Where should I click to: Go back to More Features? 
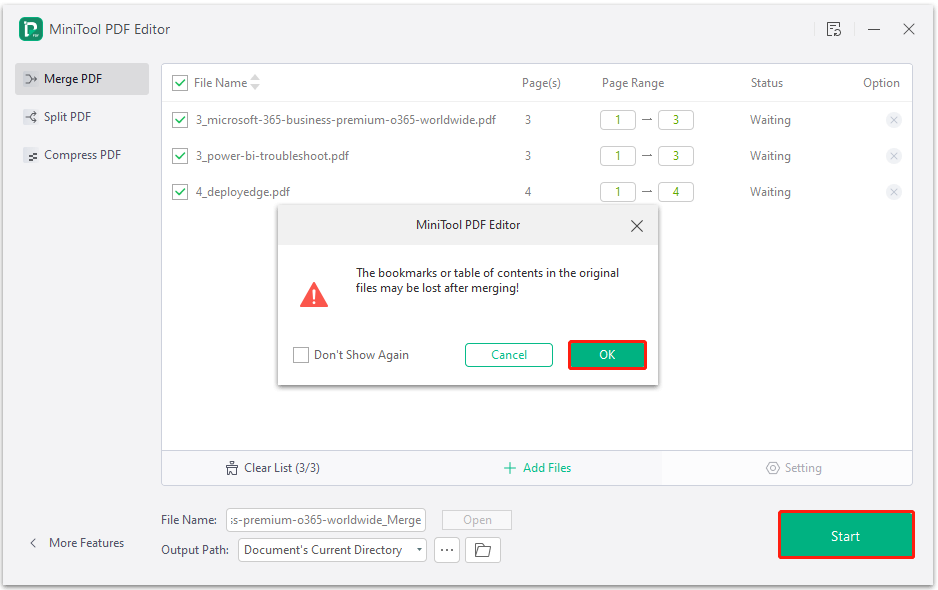tap(77, 543)
